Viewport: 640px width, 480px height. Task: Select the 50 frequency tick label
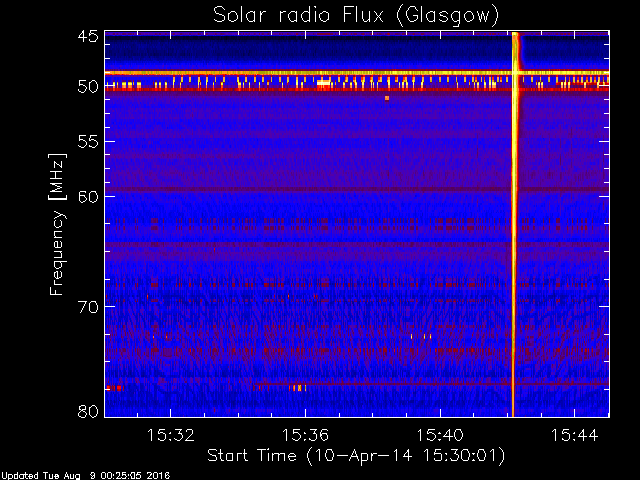tap(88, 87)
